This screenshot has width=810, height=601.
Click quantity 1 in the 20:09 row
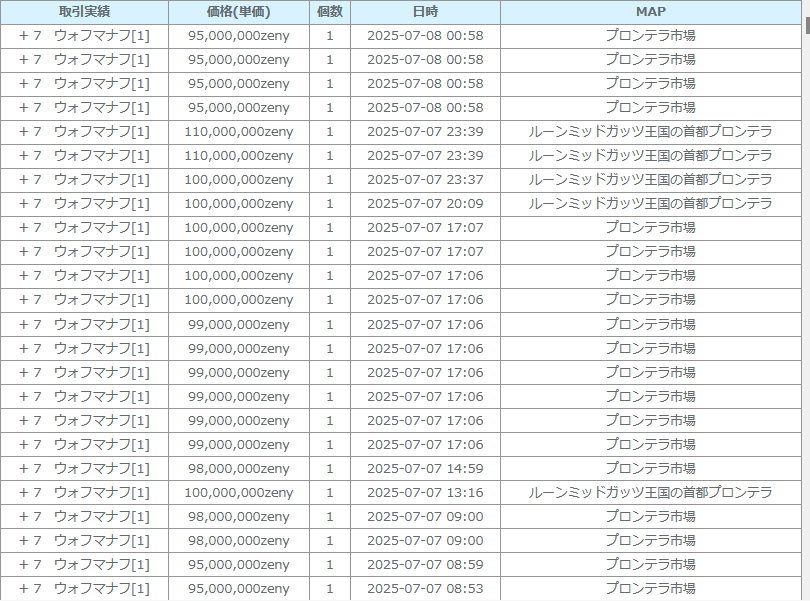pyautogui.click(x=330, y=204)
